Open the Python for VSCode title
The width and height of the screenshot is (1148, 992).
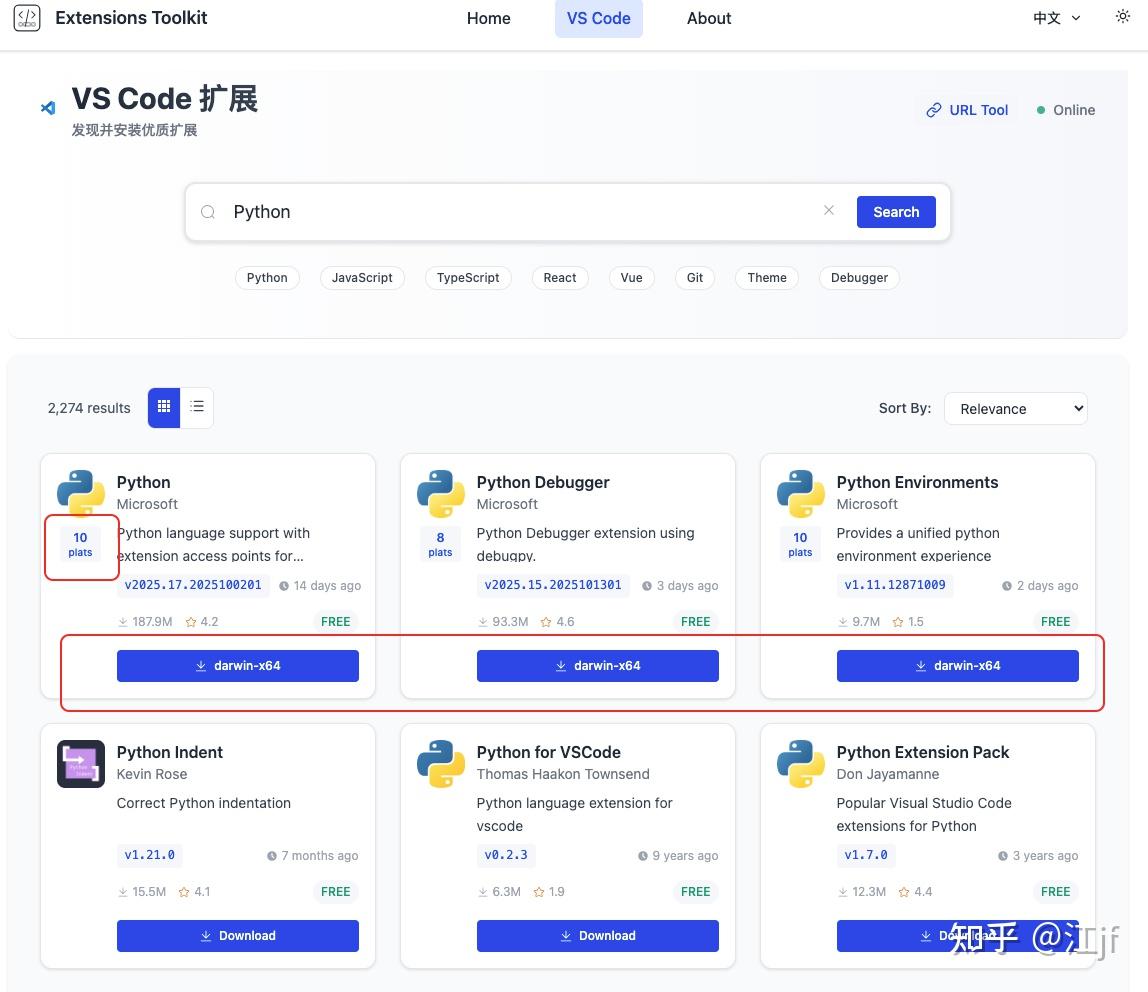tap(548, 752)
